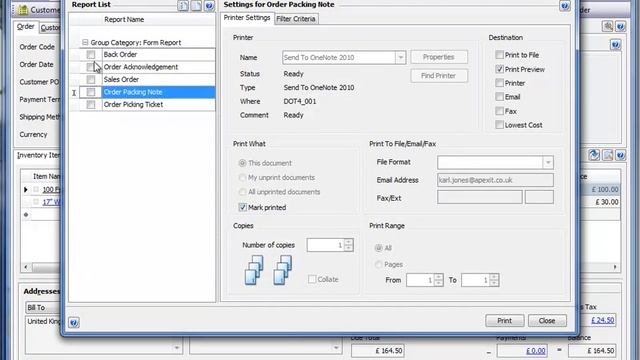Click the Fax number input field
The image size is (640, 360).
[x=480, y=197]
